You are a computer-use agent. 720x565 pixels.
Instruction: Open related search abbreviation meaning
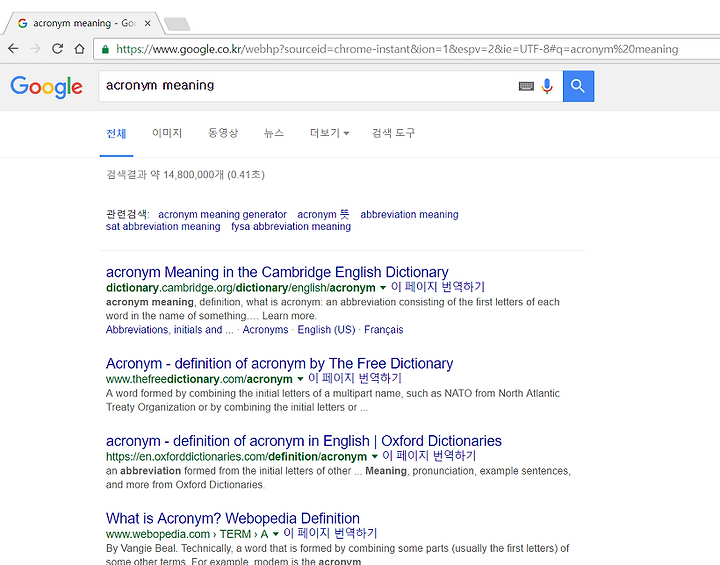tap(409, 215)
